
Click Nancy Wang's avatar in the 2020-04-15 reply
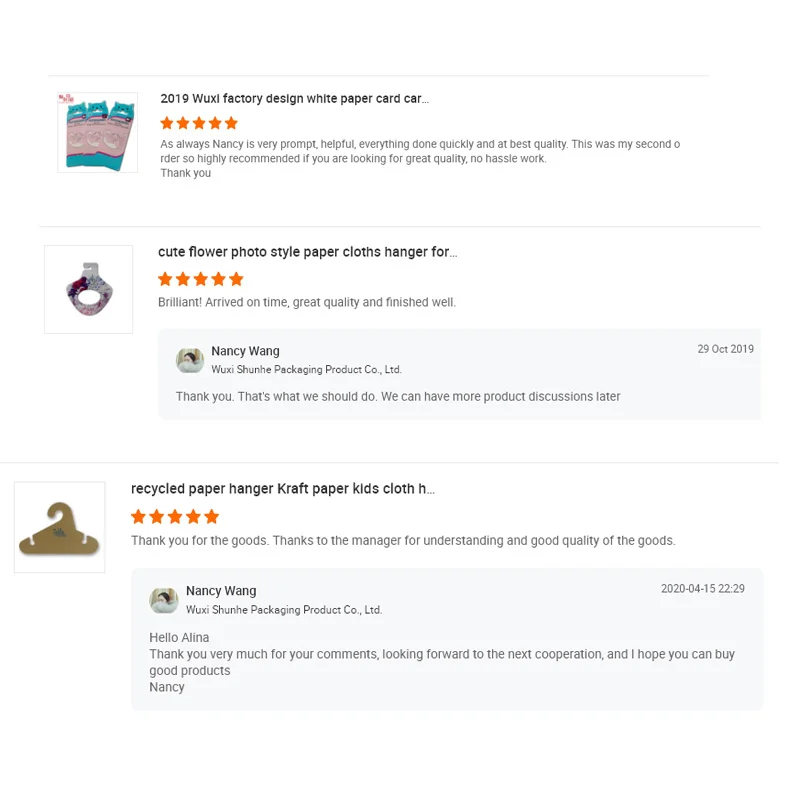[x=164, y=600]
